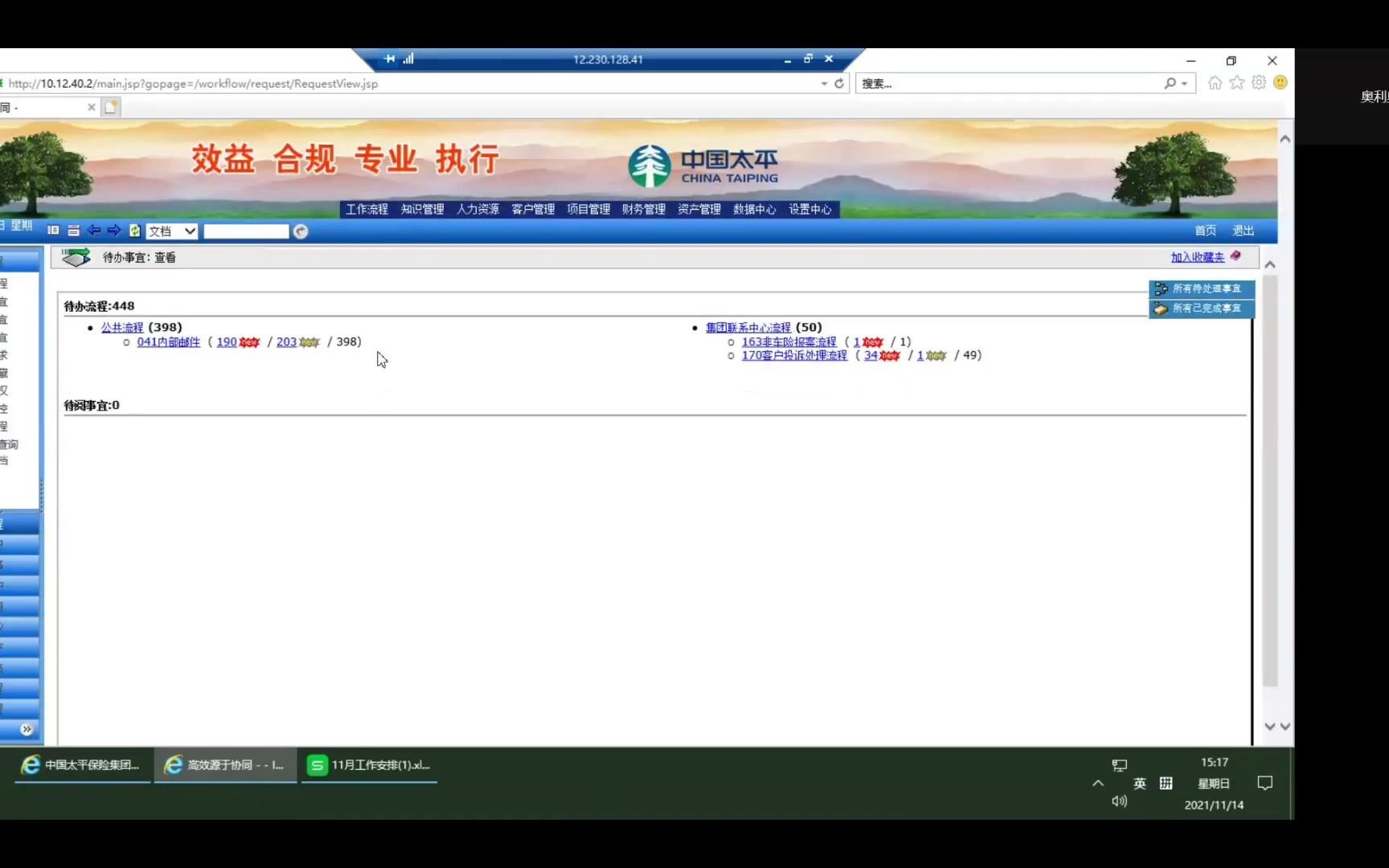Pin the remote session connection bar
Screen dimensions: 1389x868
[x=390, y=59]
